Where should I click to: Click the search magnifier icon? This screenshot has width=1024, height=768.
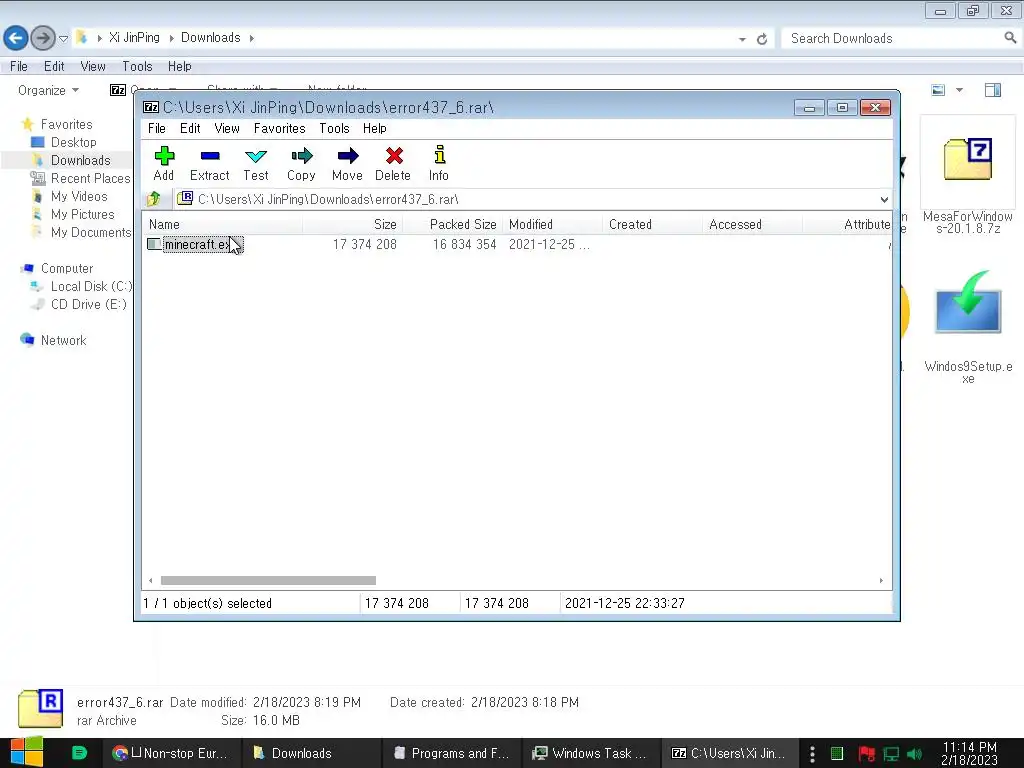tap(1010, 38)
